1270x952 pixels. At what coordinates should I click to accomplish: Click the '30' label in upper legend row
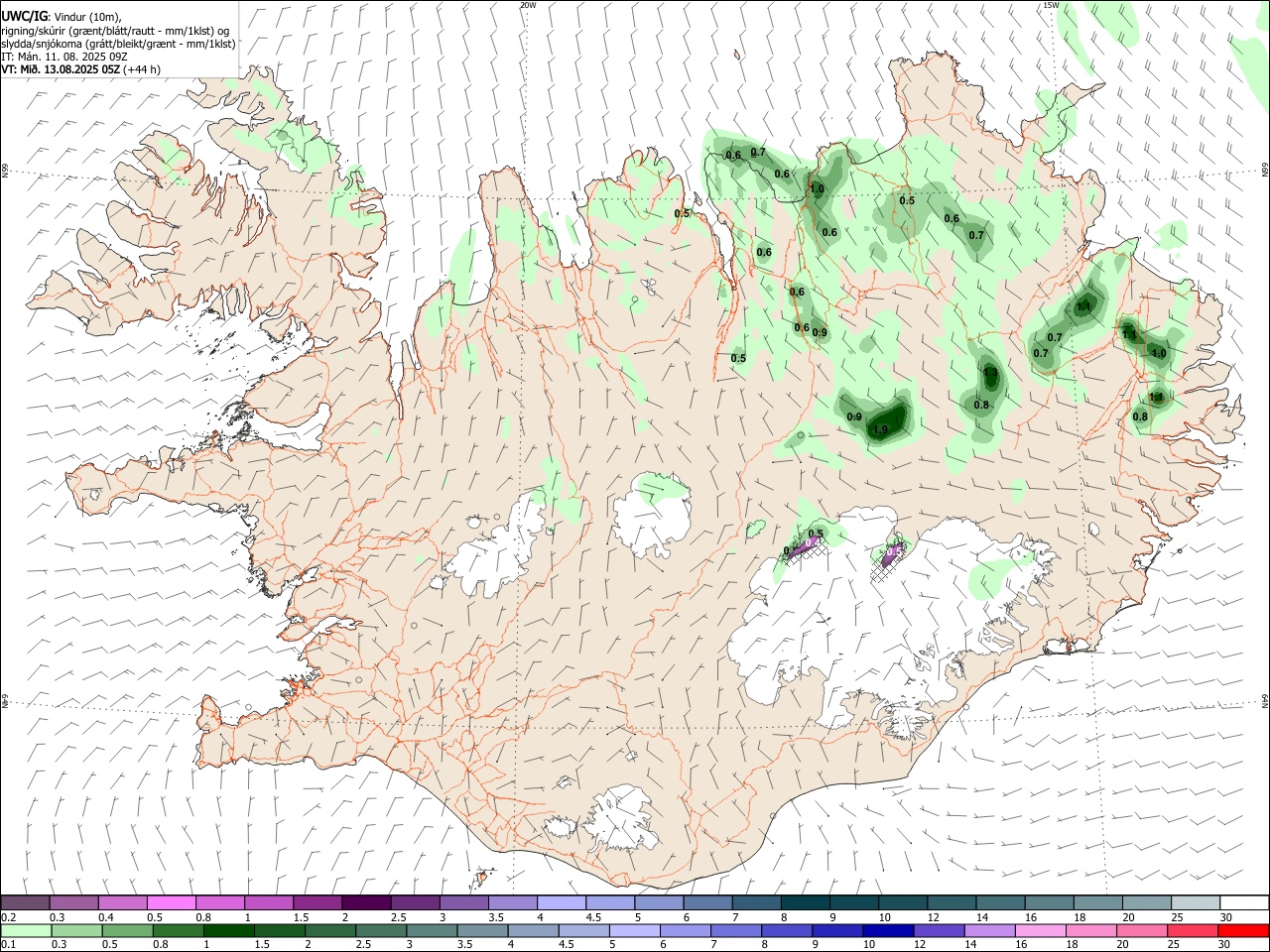click(1226, 917)
